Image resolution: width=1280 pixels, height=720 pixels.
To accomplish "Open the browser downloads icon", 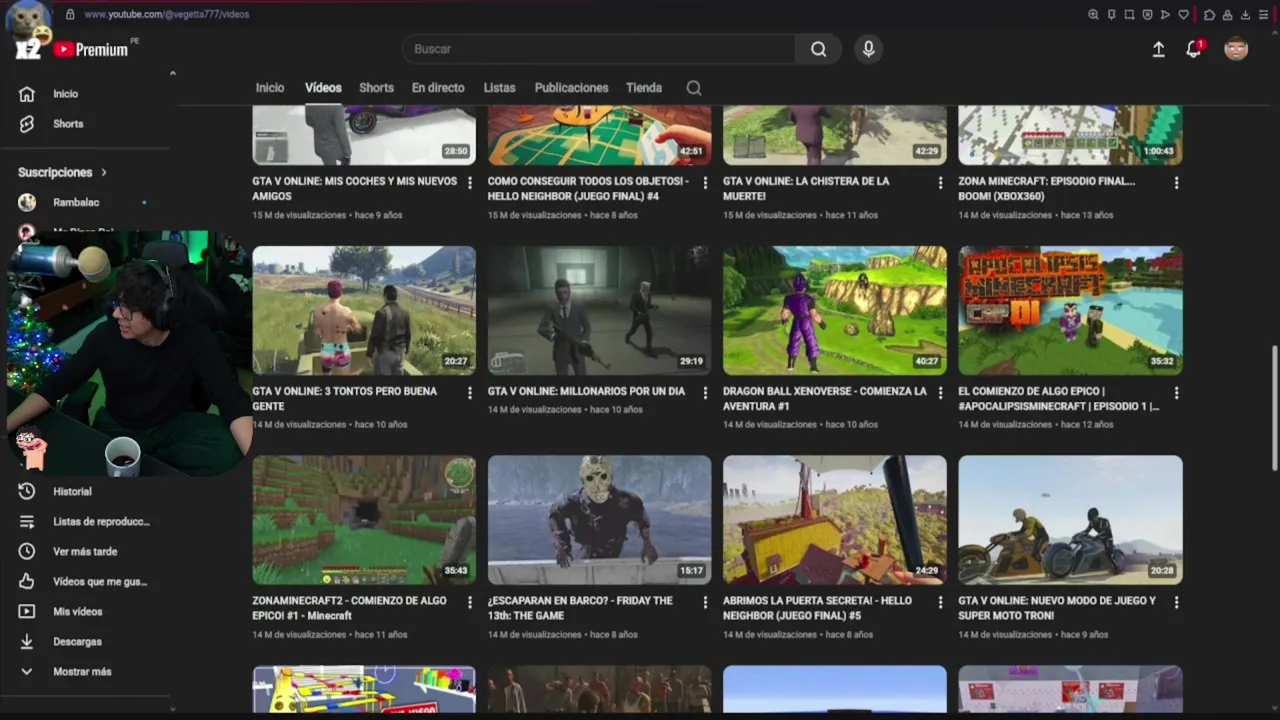I will tap(1245, 15).
